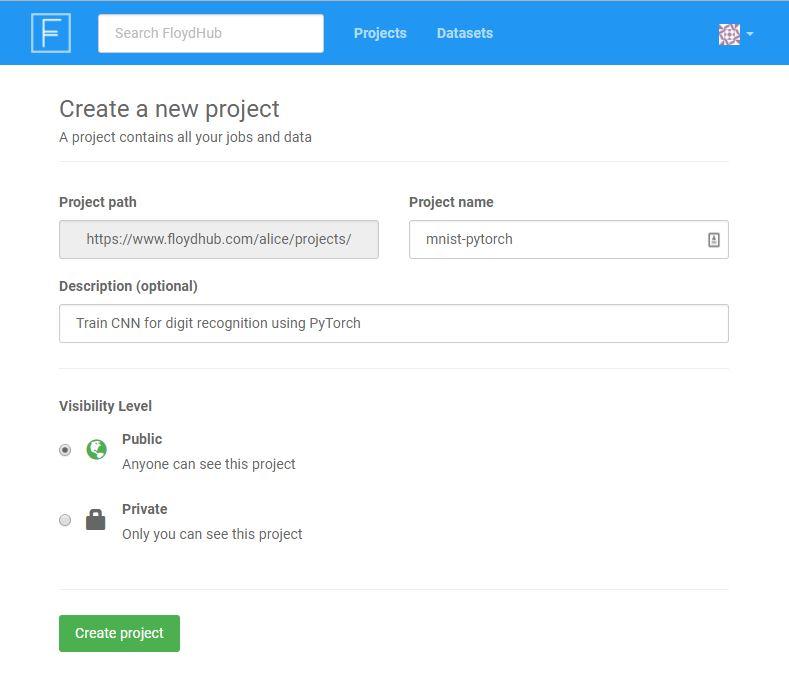The height and width of the screenshot is (693, 789).
Task: Expand the user account dropdown arrow
Action: pyautogui.click(x=750, y=34)
